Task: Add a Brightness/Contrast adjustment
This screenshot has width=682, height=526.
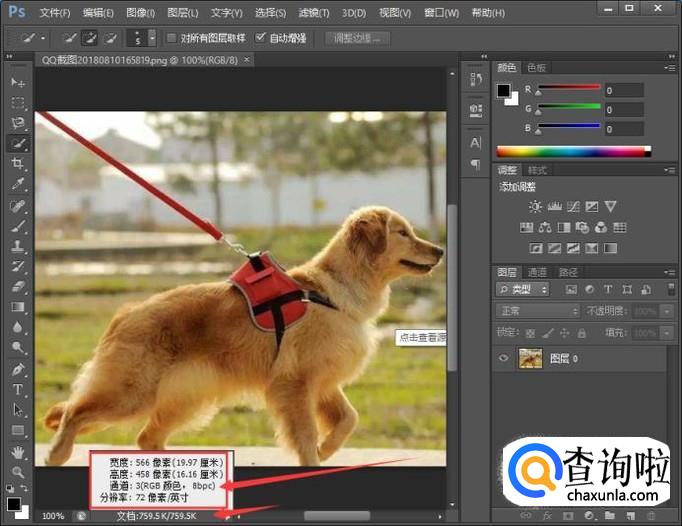Action: [x=535, y=207]
